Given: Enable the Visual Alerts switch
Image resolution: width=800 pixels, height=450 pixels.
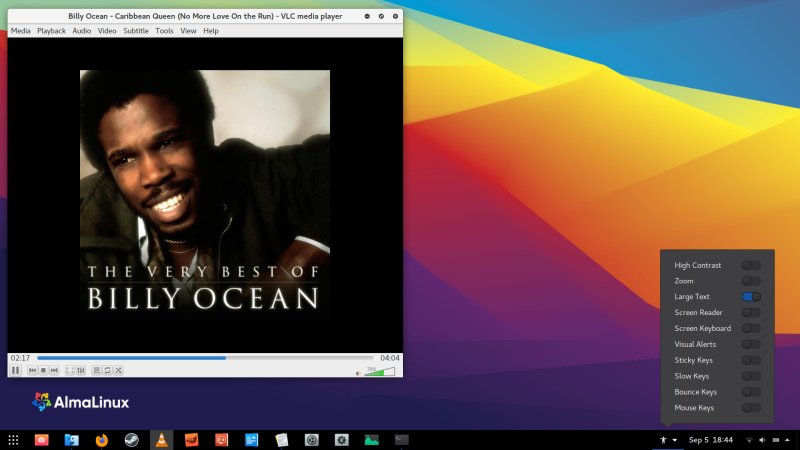Looking at the screenshot, I should pos(751,344).
